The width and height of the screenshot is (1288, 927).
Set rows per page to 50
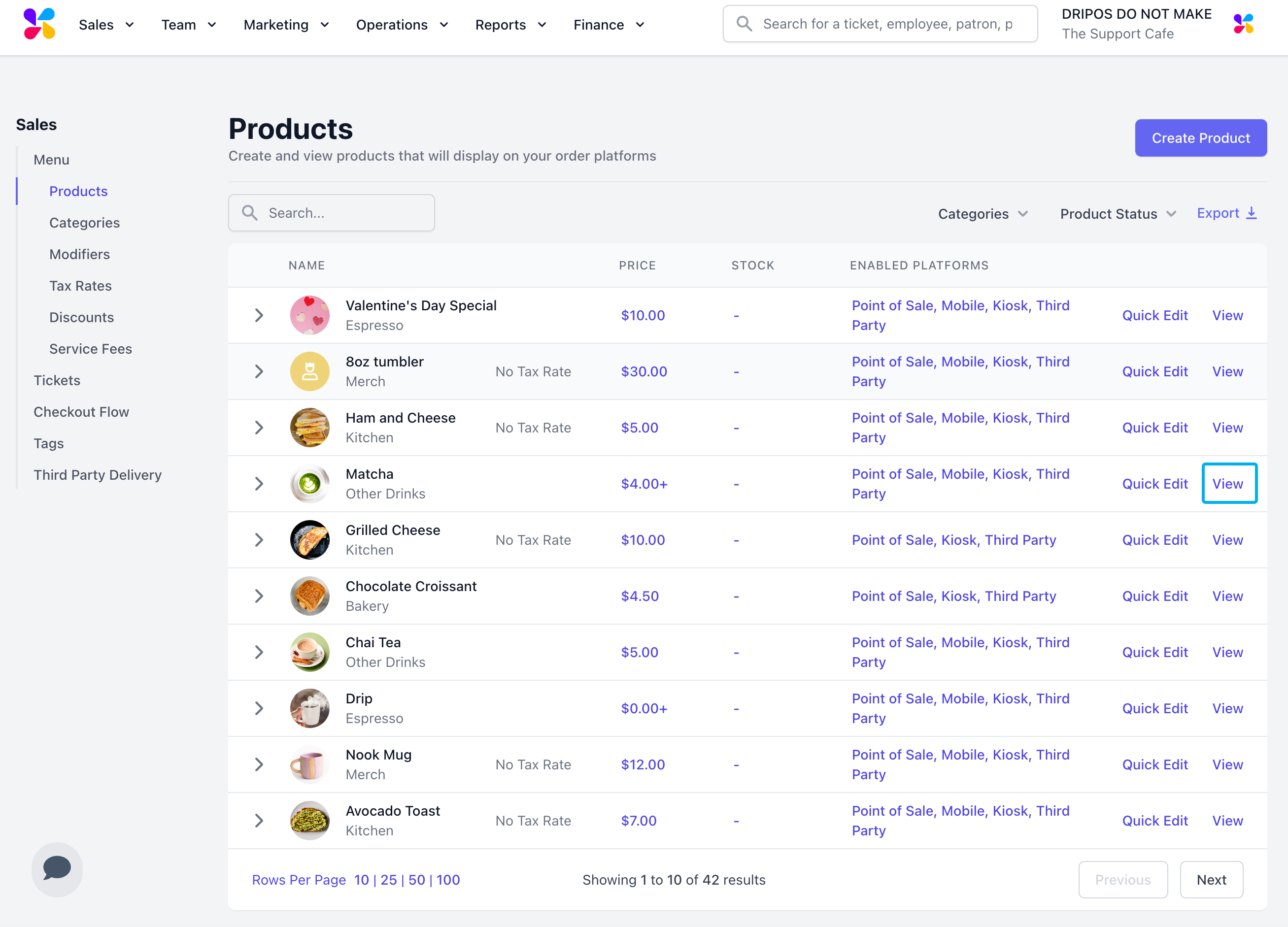(416, 879)
